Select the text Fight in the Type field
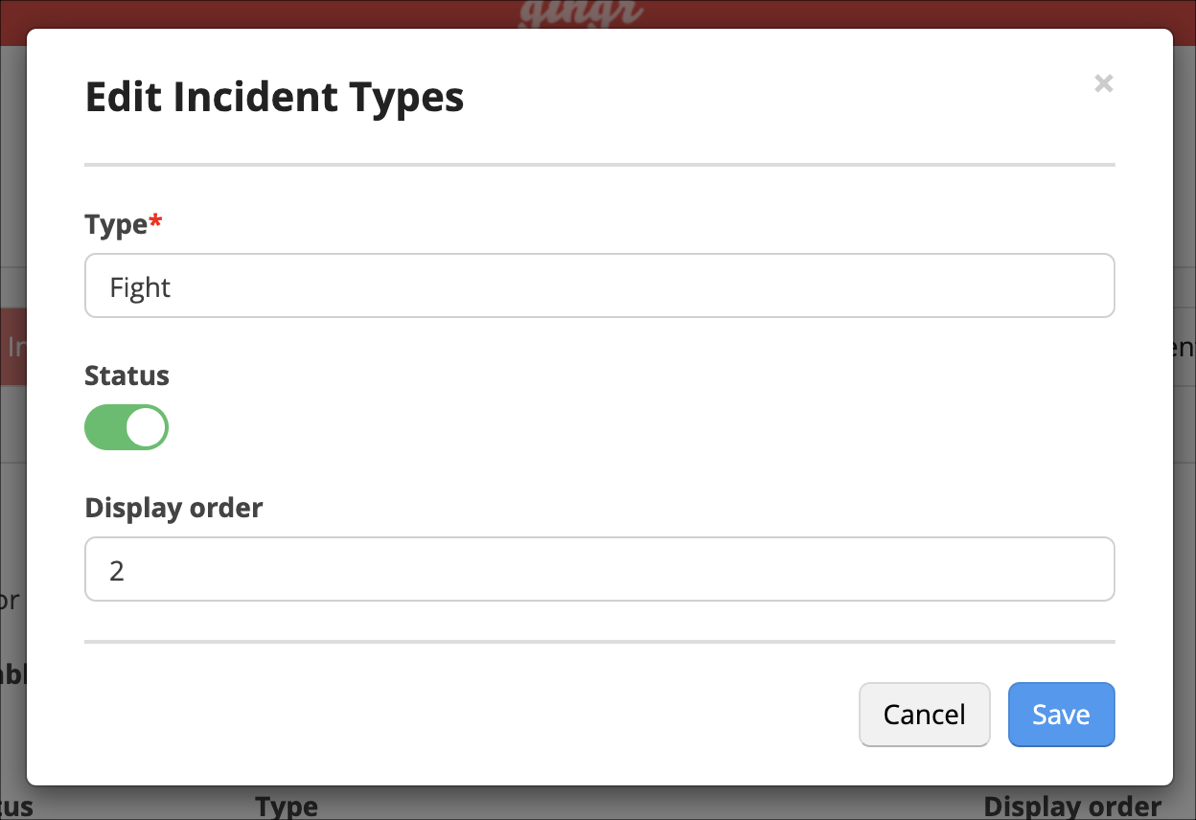The image size is (1196, 820). (140, 287)
